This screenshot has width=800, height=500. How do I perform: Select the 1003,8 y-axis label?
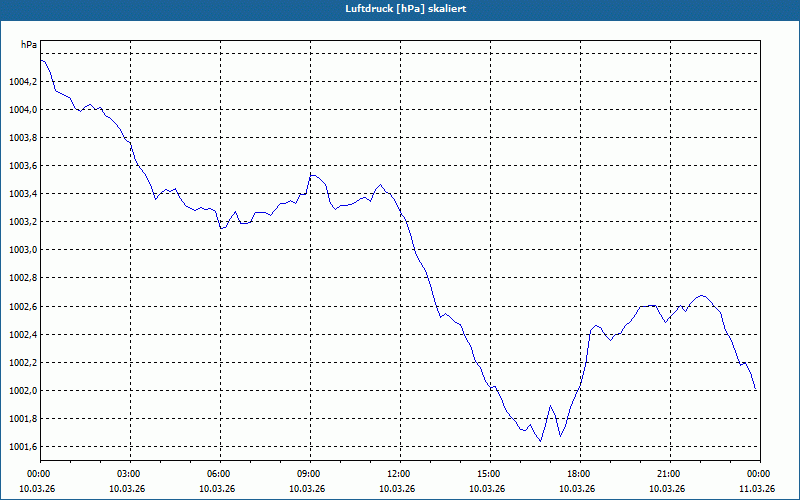(x=23, y=138)
